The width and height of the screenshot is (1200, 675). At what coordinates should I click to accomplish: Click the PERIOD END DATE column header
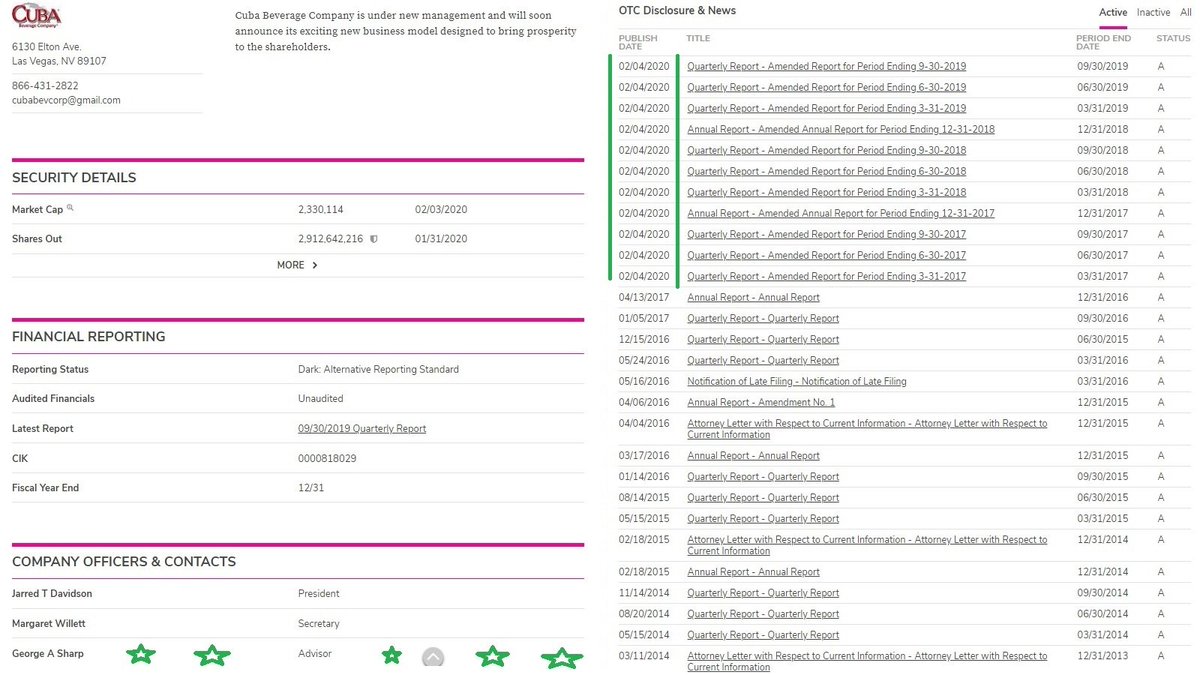(x=1103, y=42)
